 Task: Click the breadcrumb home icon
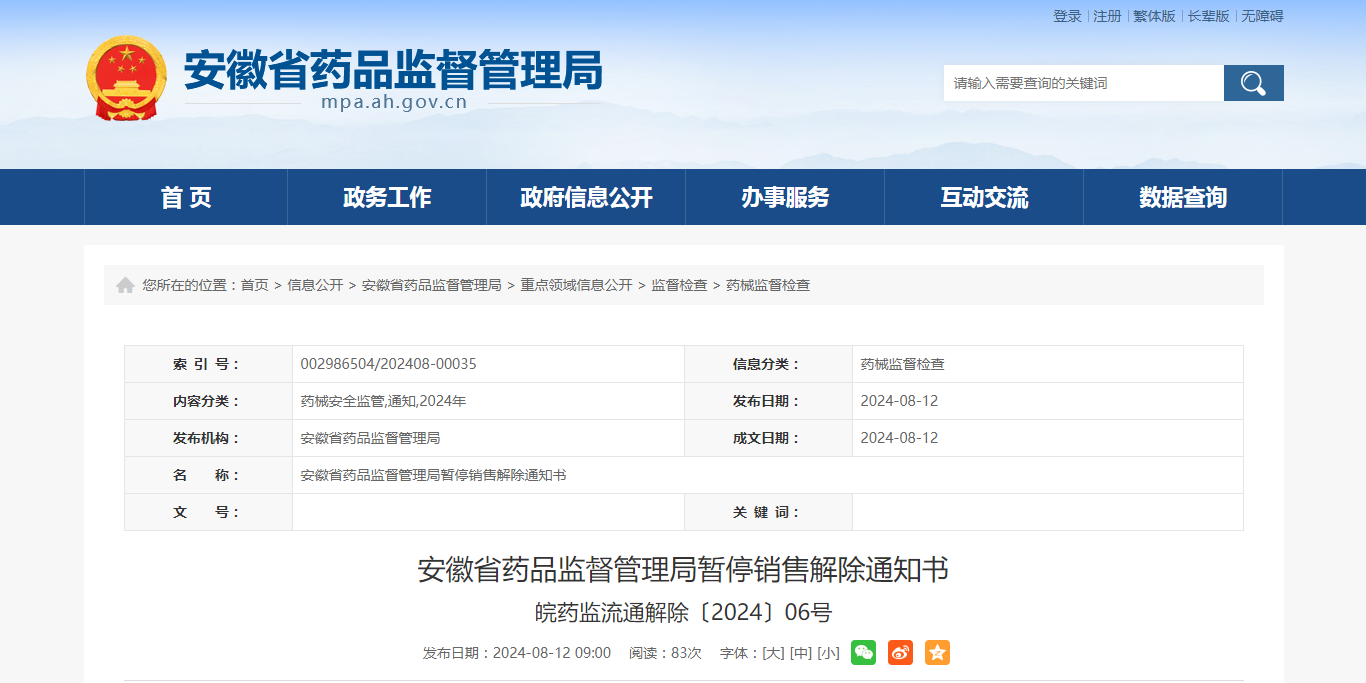(125, 285)
